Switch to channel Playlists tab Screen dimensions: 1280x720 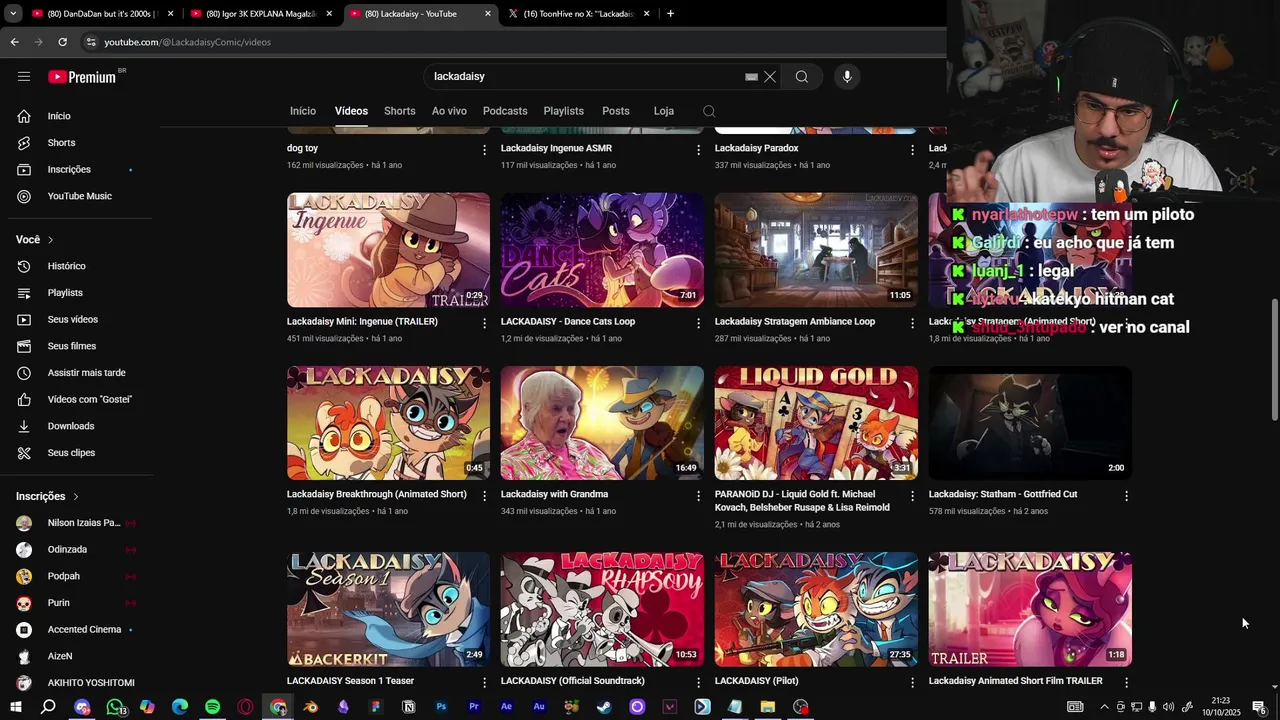[564, 111]
